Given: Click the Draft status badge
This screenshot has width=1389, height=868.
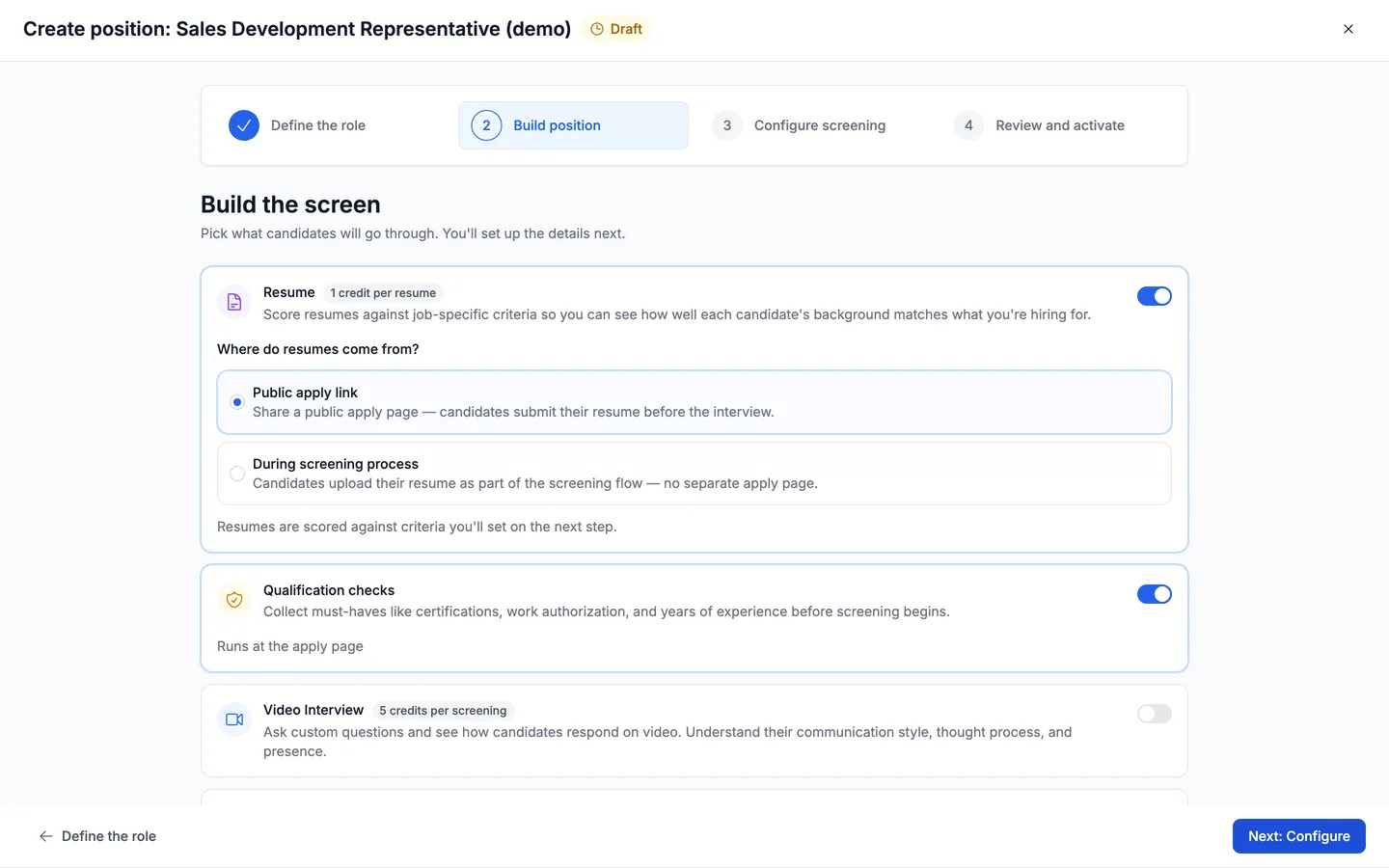Looking at the screenshot, I should tap(616, 29).
